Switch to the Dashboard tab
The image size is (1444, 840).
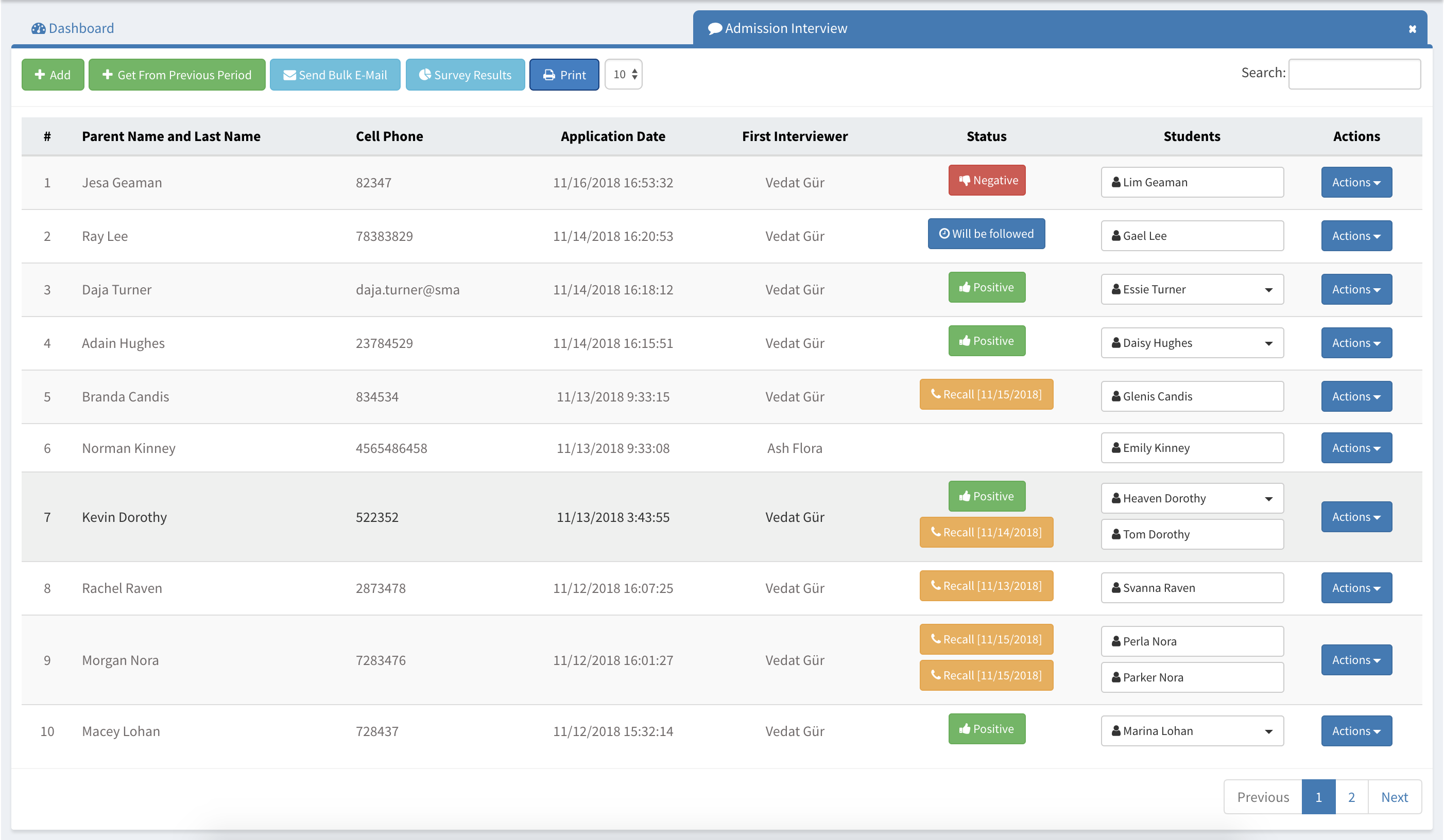coord(73,28)
